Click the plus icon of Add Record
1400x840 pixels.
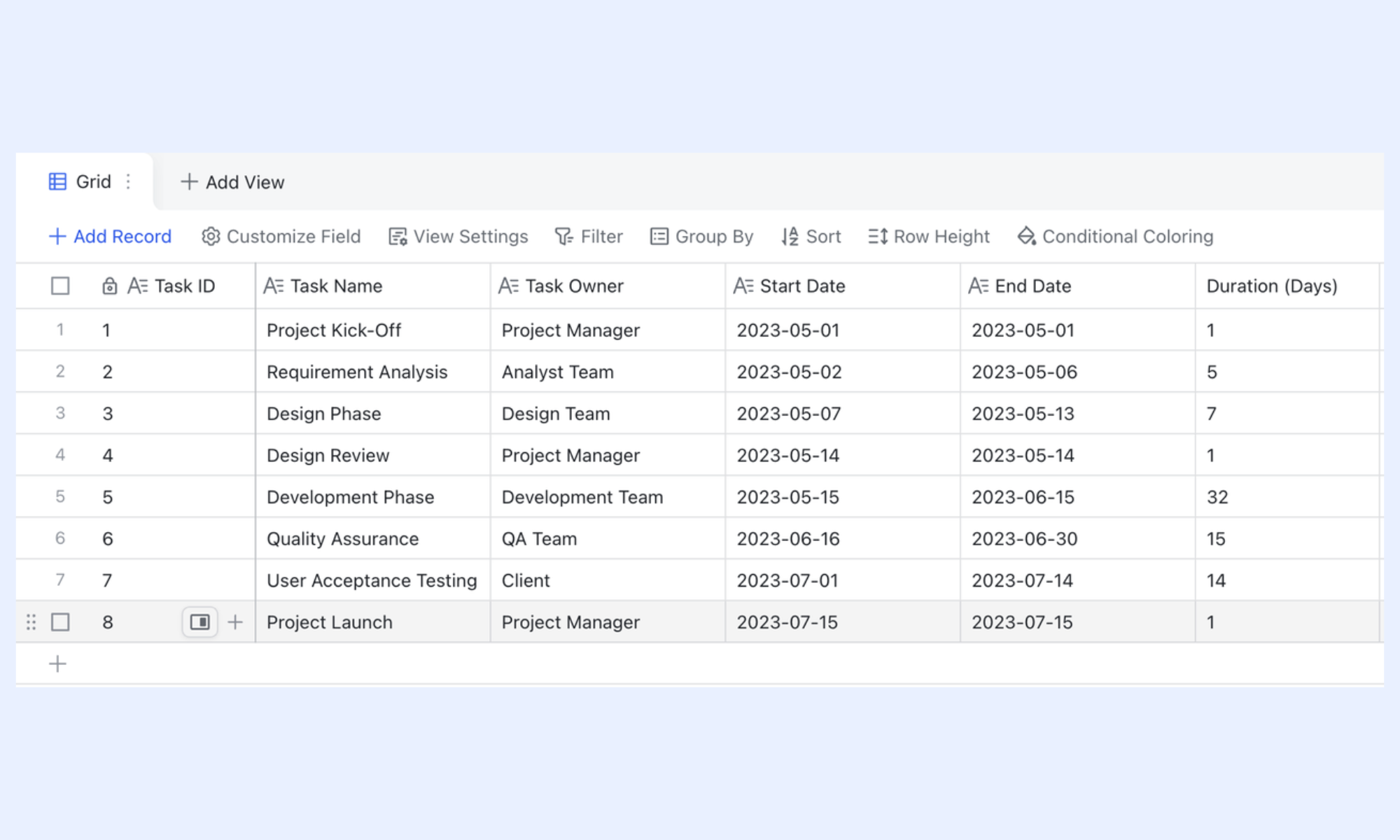57,237
